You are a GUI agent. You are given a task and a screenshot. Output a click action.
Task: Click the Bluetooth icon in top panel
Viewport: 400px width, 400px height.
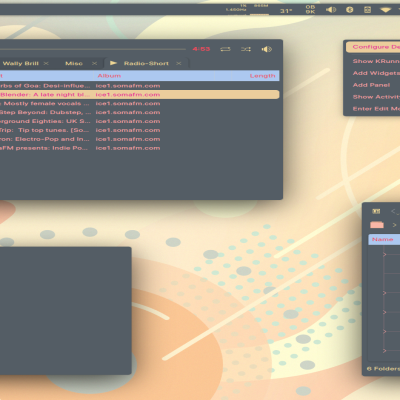point(349,10)
